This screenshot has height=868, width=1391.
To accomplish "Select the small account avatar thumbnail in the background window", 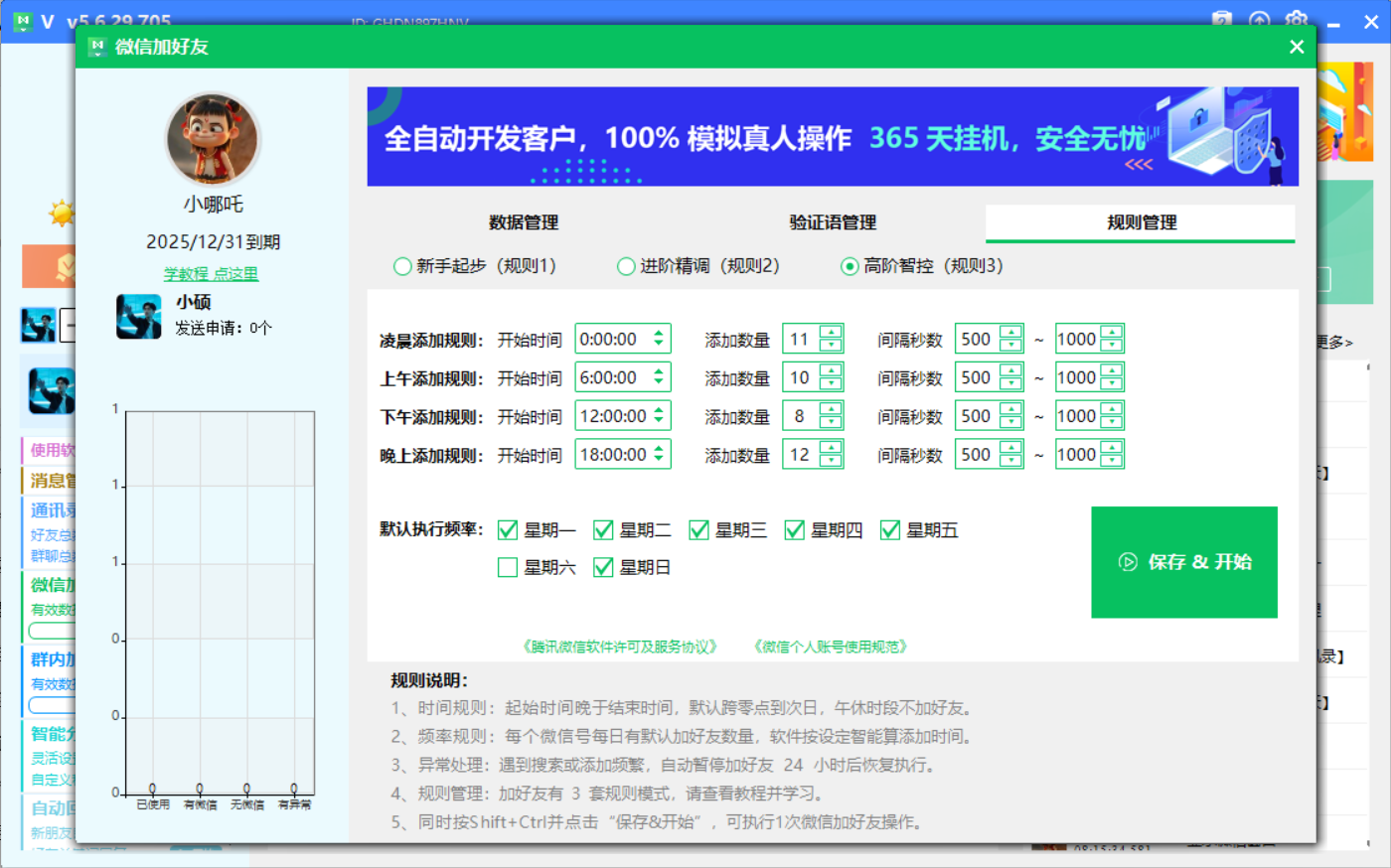I will (38, 325).
